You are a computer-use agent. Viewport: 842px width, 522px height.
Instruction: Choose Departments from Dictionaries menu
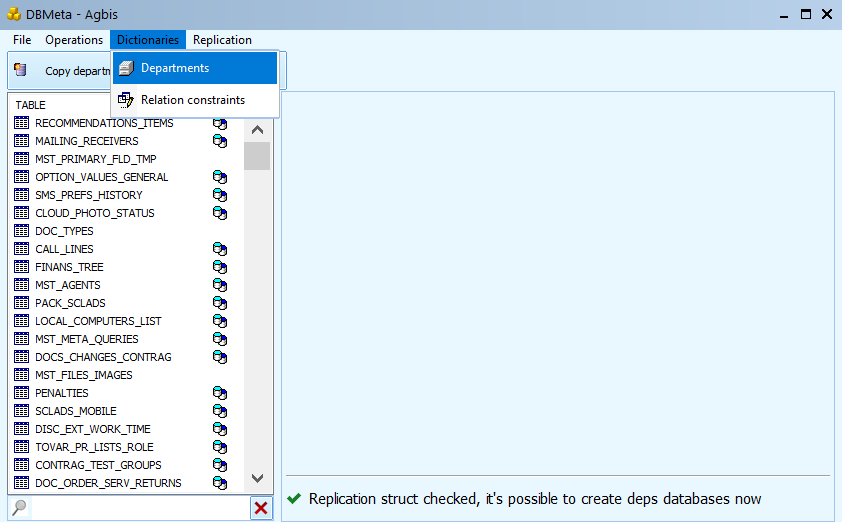pos(195,68)
